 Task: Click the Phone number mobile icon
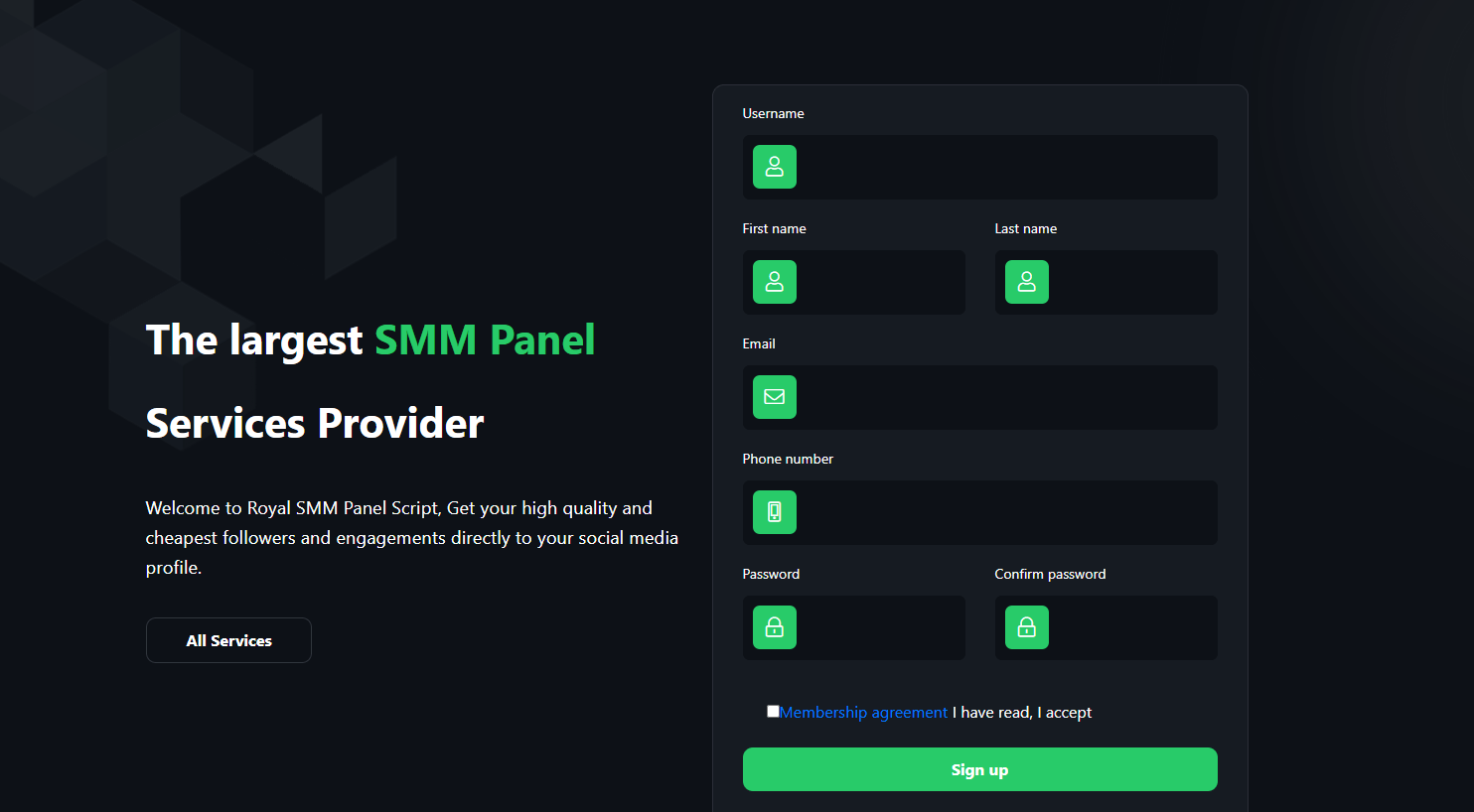point(775,512)
